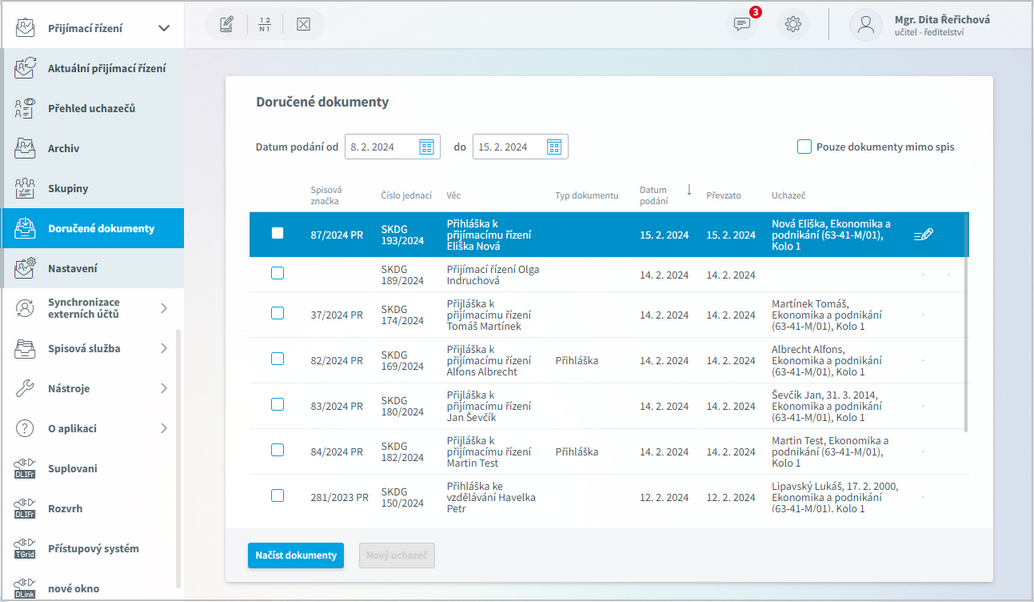Click the Načíst dokumenty button
The image size is (1034, 602).
point(296,555)
